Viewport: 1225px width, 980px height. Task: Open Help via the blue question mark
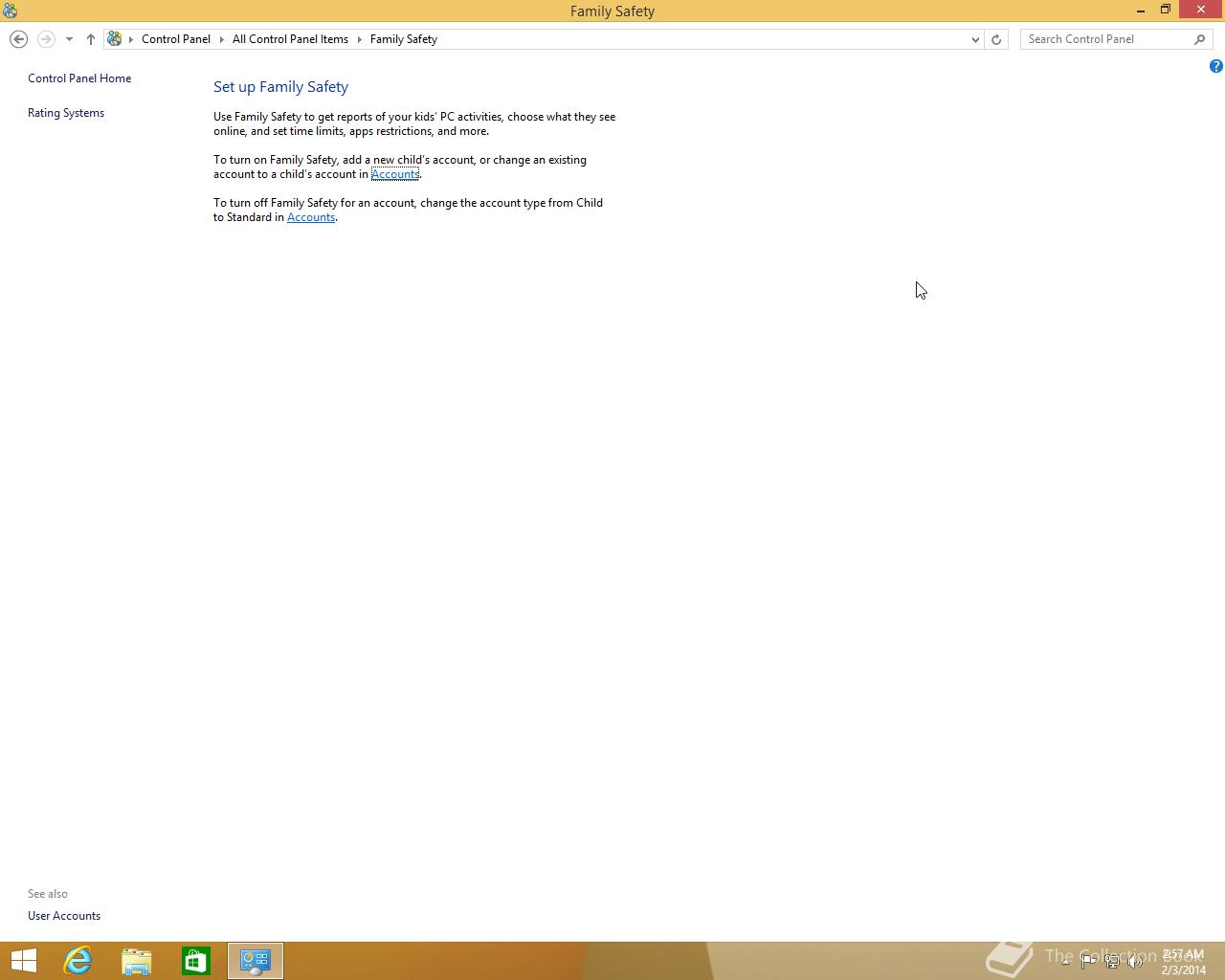(1215, 66)
